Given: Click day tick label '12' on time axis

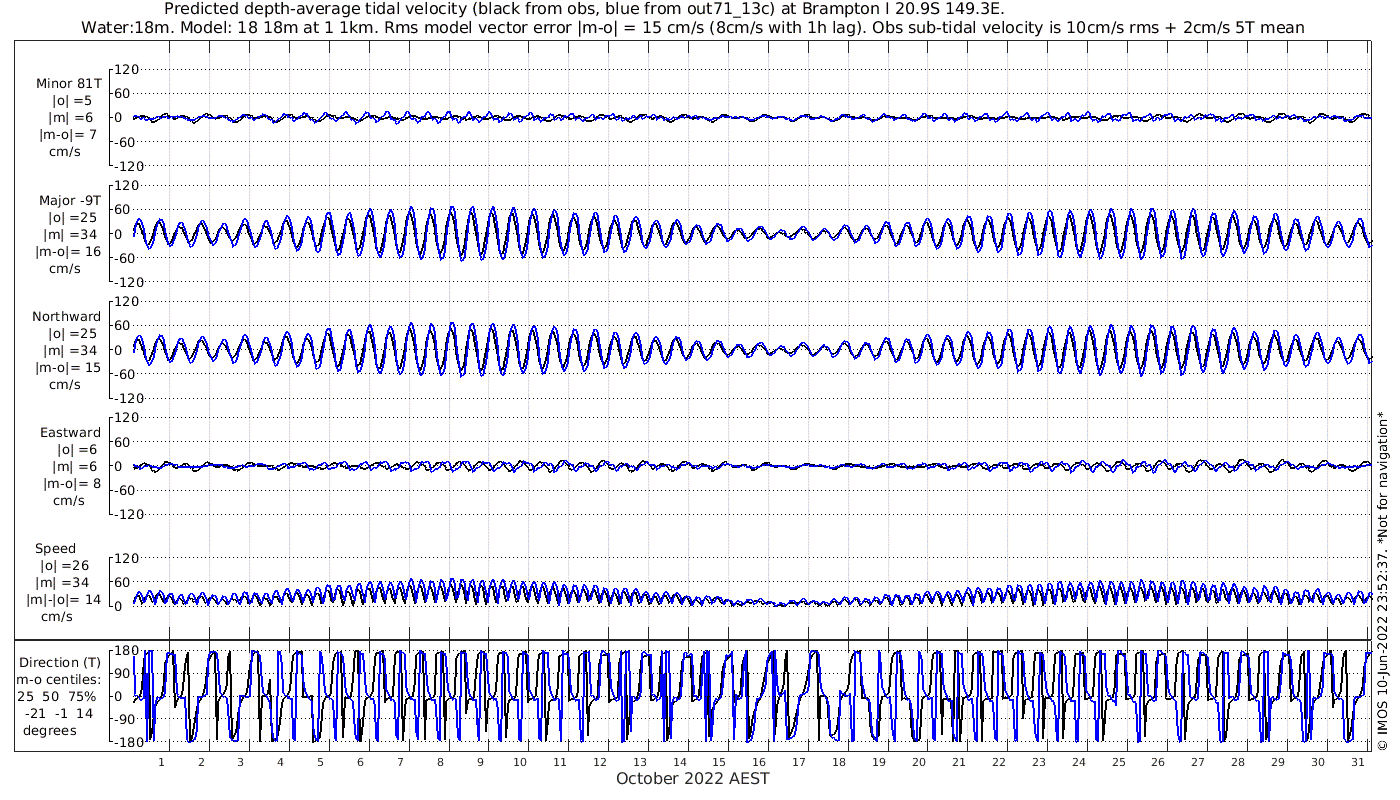Looking at the screenshot, I should 599,762.
